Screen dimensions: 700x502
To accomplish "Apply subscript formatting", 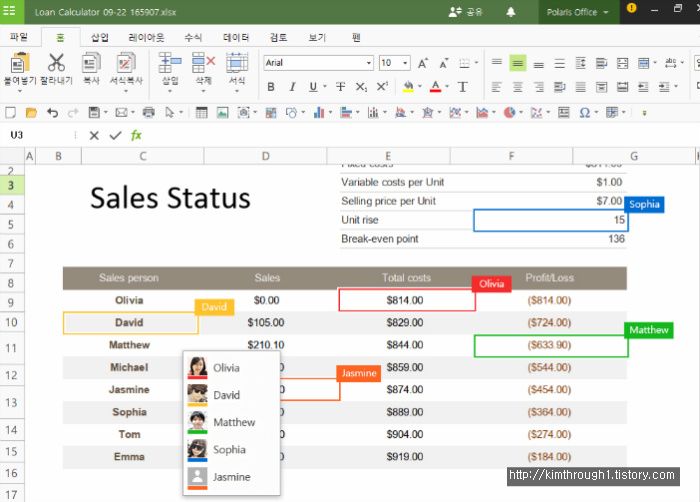I will pyautogui.click(x=361, y=87).
